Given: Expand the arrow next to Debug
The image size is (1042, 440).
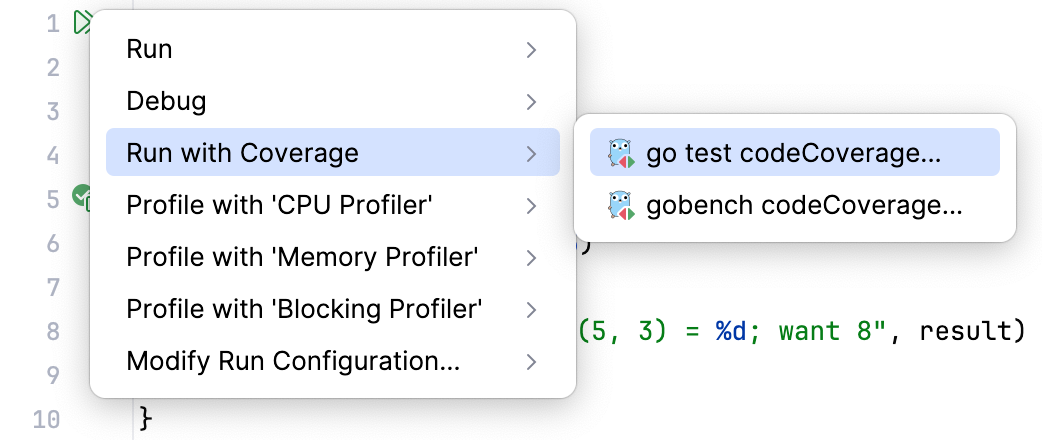Looking at the screenshot, I should [x=532, y=101].
